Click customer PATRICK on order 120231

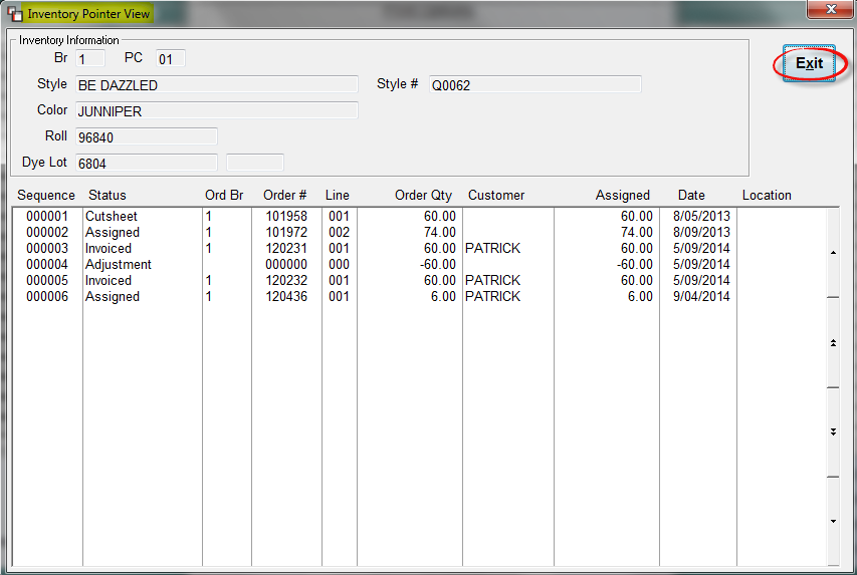[492, 248]
